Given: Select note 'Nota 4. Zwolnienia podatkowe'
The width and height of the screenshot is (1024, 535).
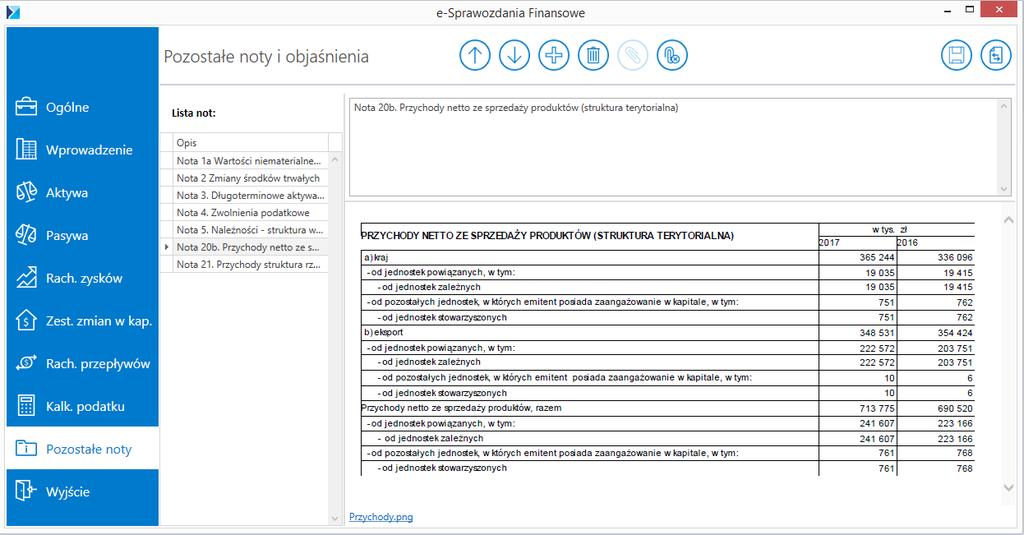Looking at the screenshot, I should pos(249,212).
